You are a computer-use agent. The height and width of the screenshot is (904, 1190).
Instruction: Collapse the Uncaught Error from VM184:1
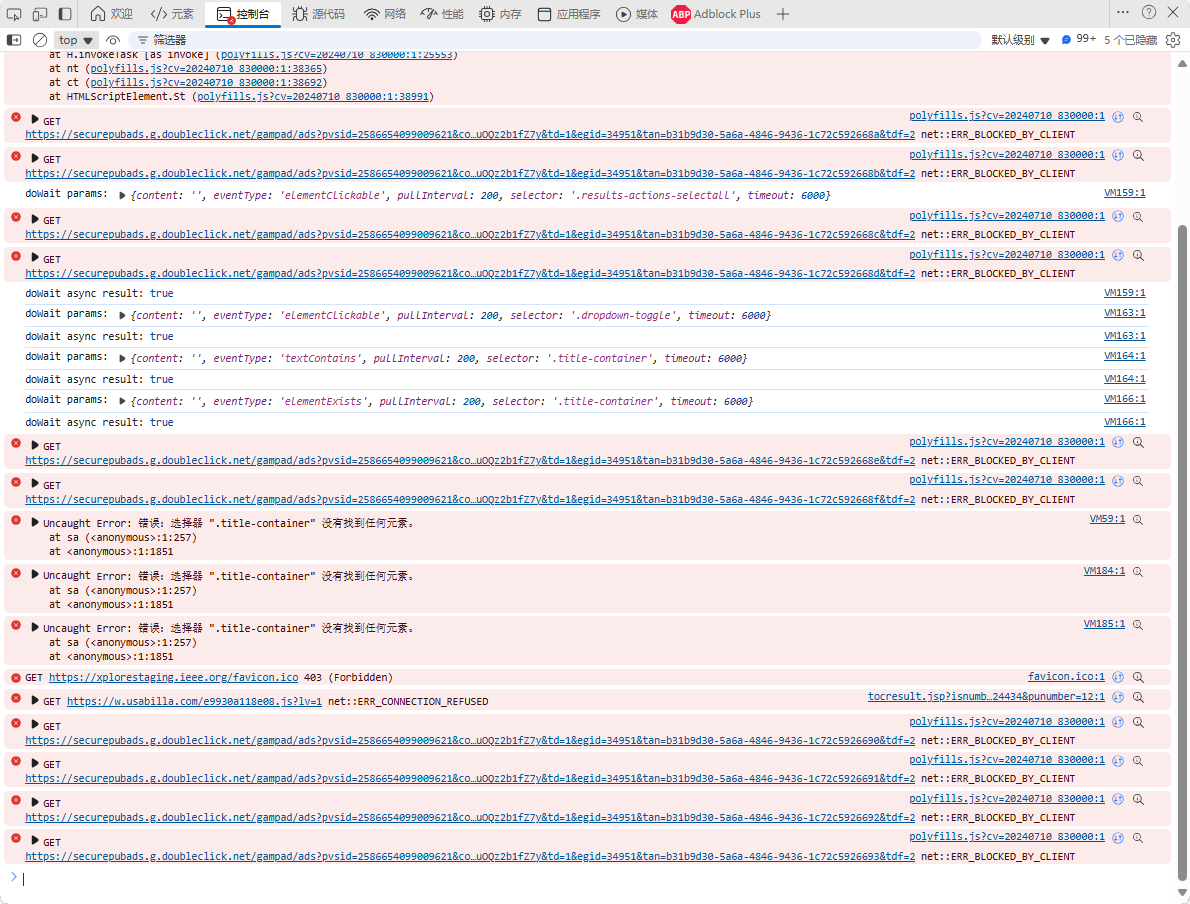click(35, 575)
